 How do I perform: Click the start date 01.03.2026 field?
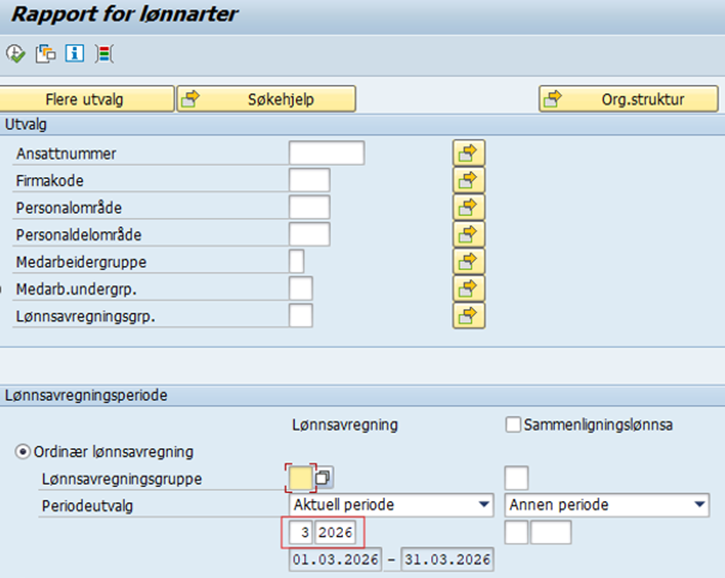click(x=336, y=560)
